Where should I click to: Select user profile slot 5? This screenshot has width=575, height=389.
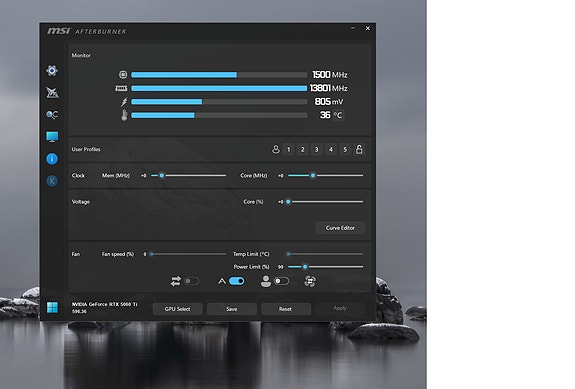(345, 149)
